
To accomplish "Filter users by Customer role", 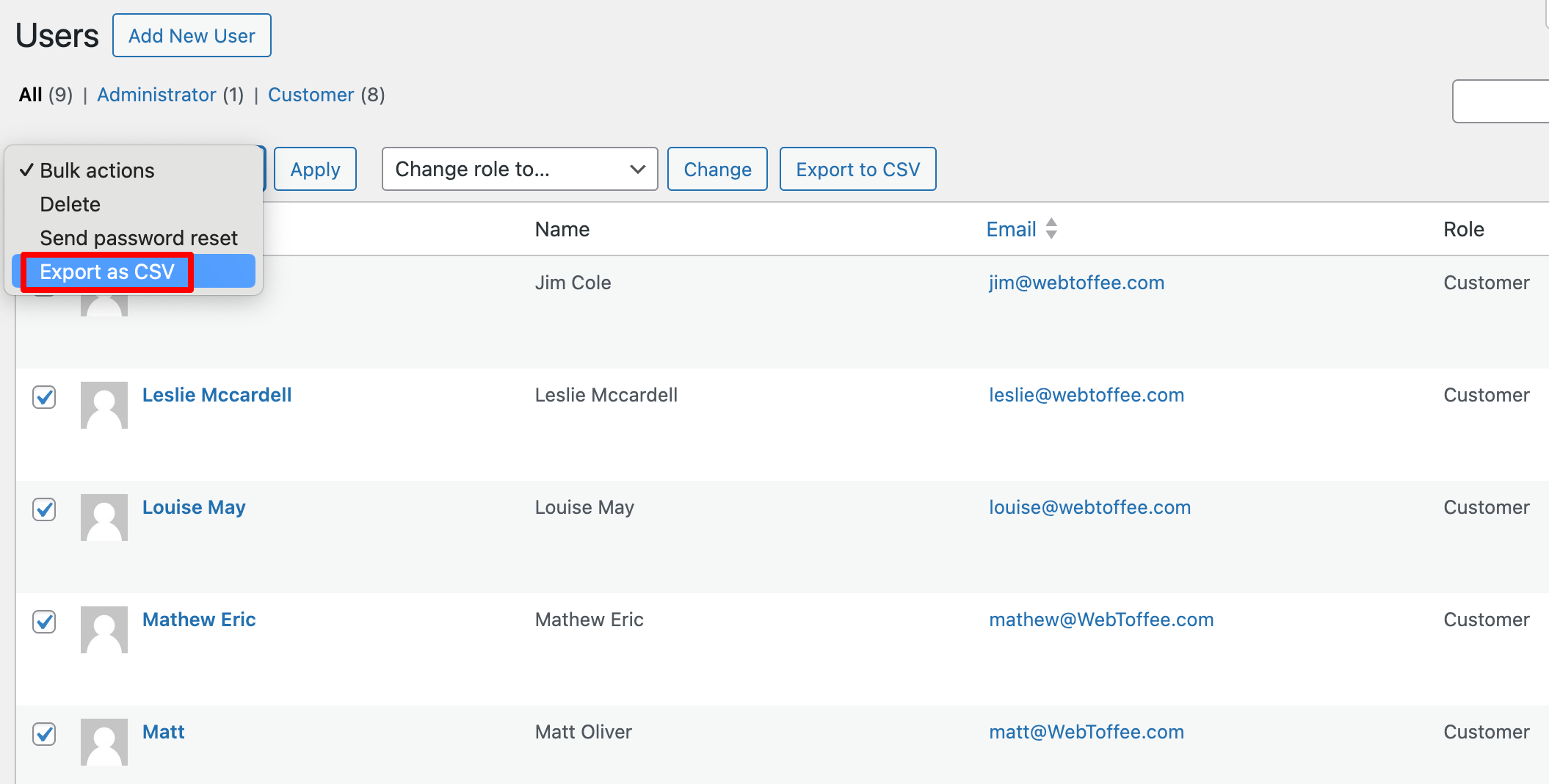I will (x=311, y=95).
